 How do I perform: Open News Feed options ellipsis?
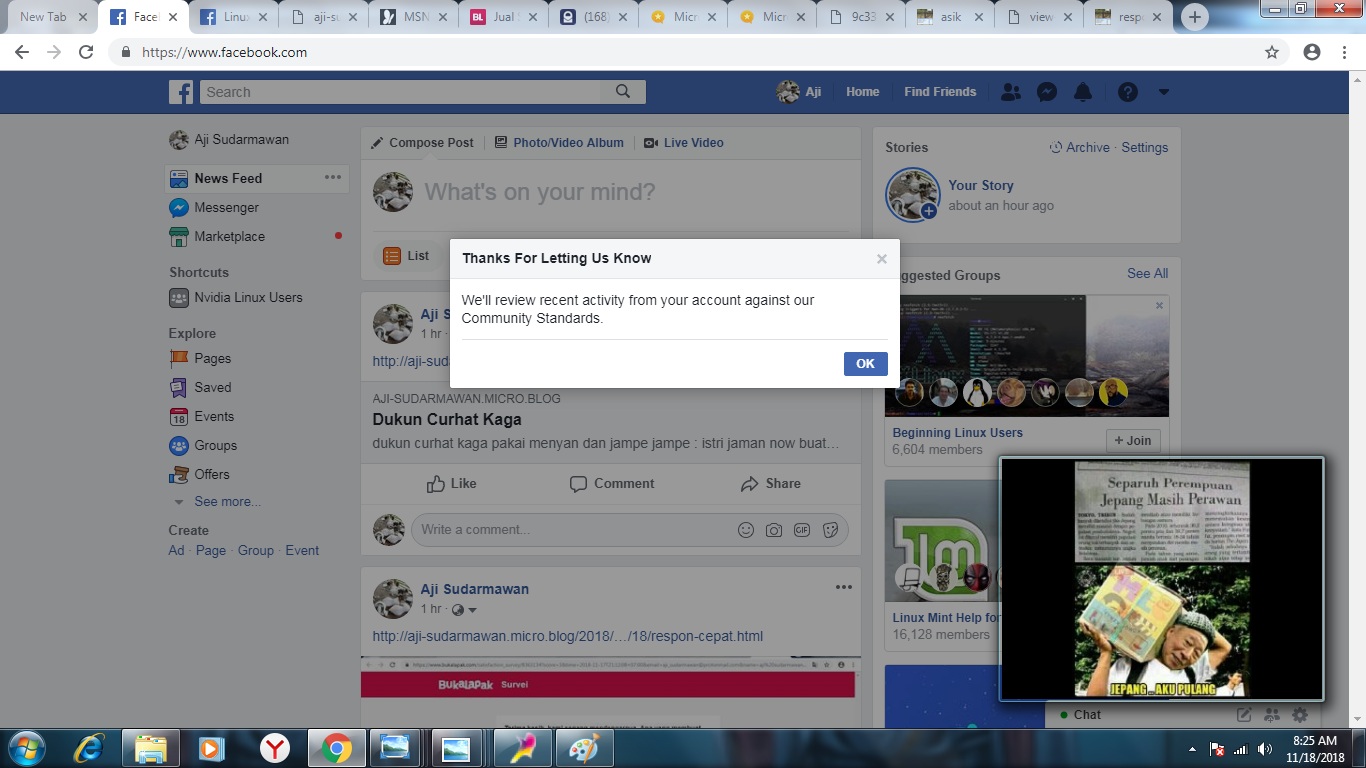click(333, 178)
